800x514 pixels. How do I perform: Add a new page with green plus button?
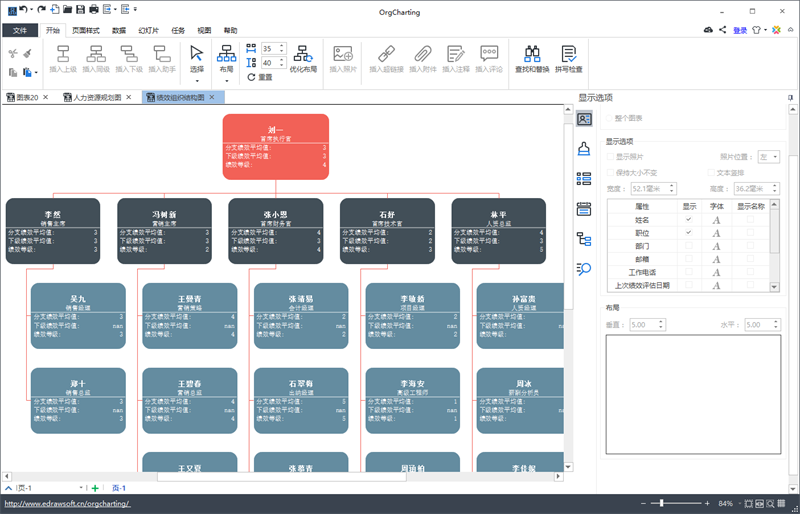pyautogui.click(x=95, y=488)
